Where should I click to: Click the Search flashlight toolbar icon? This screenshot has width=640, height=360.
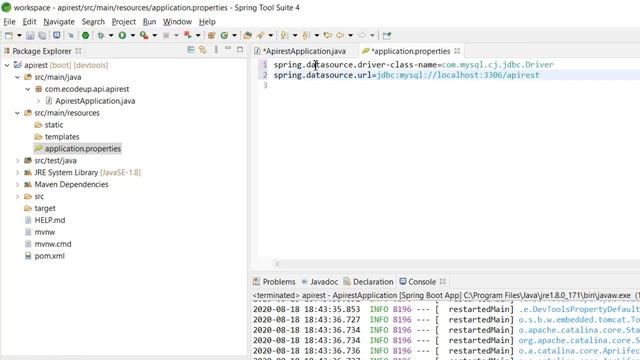point(260,36)
